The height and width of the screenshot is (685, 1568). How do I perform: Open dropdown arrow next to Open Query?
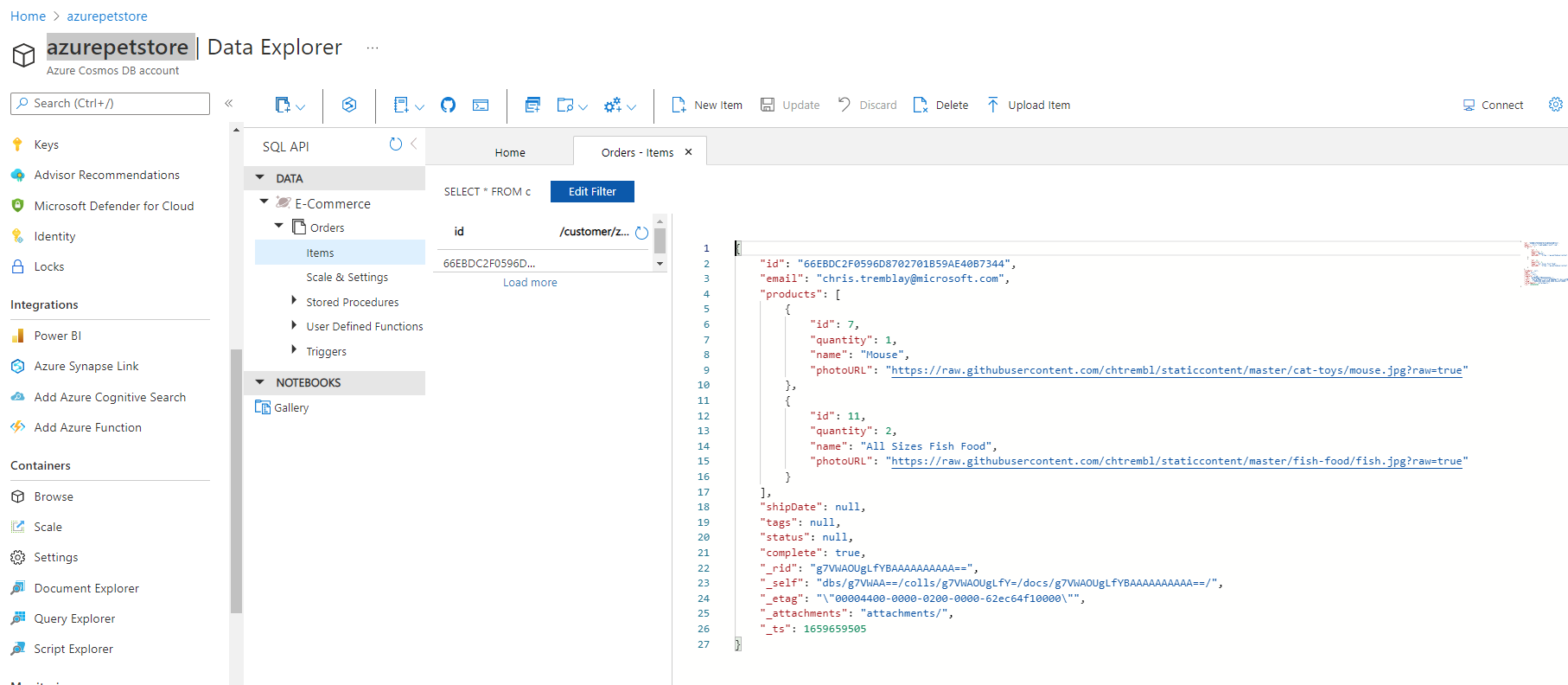[583, 106]
